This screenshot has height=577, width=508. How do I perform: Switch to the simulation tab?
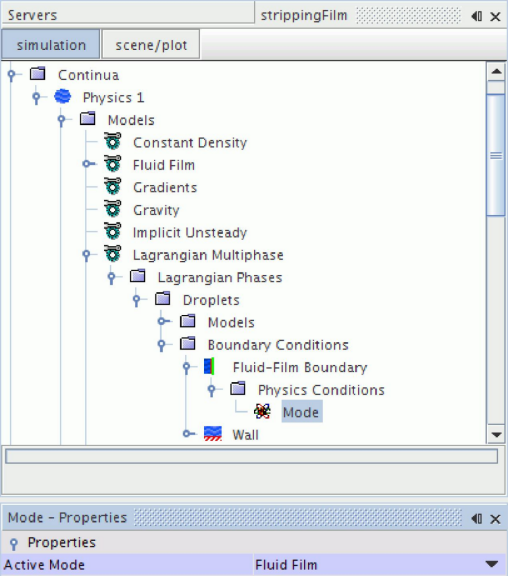coord(51,45)
